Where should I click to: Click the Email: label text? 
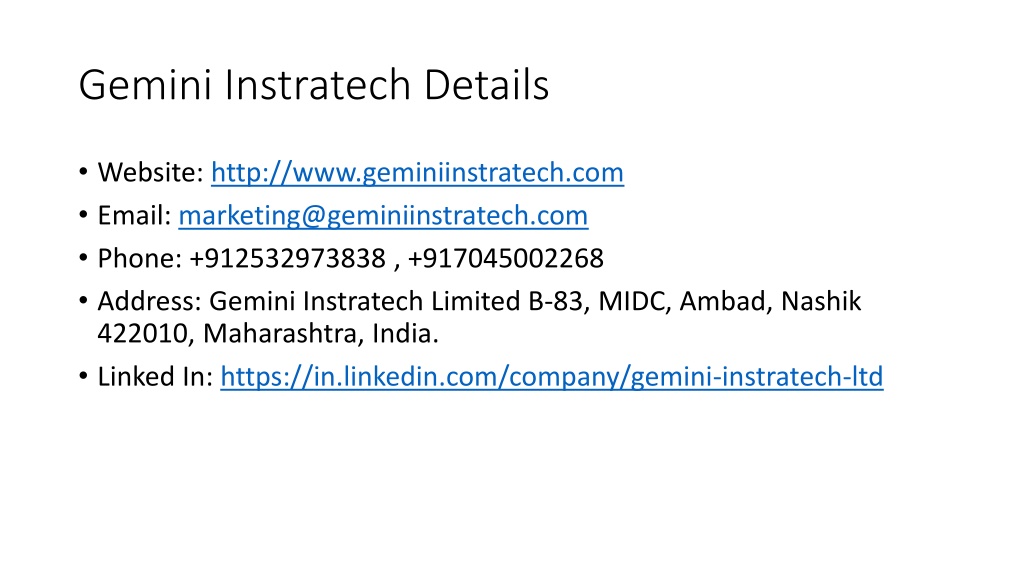(135, 216)
